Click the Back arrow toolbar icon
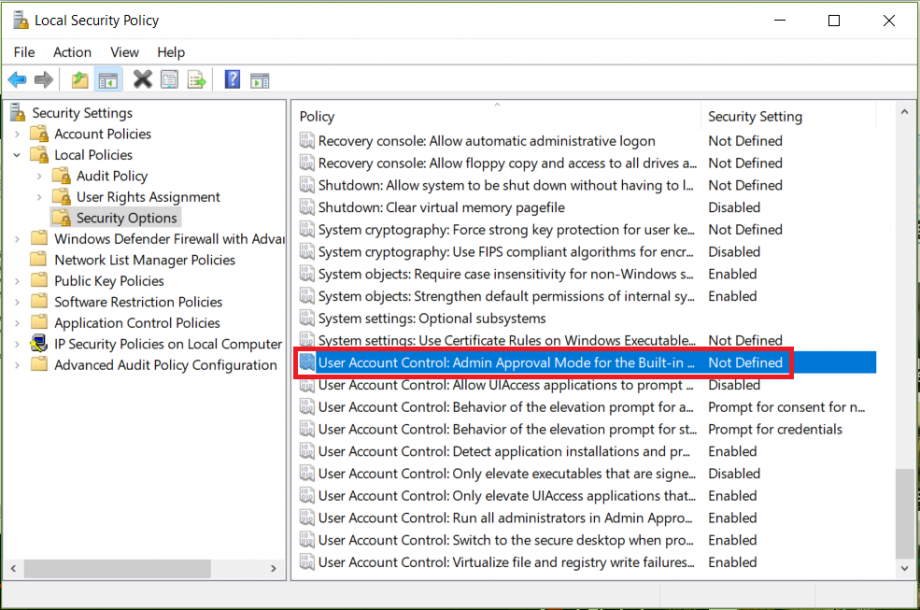The height and width of the screenshot is (610, 920). [x=17, y=80]
